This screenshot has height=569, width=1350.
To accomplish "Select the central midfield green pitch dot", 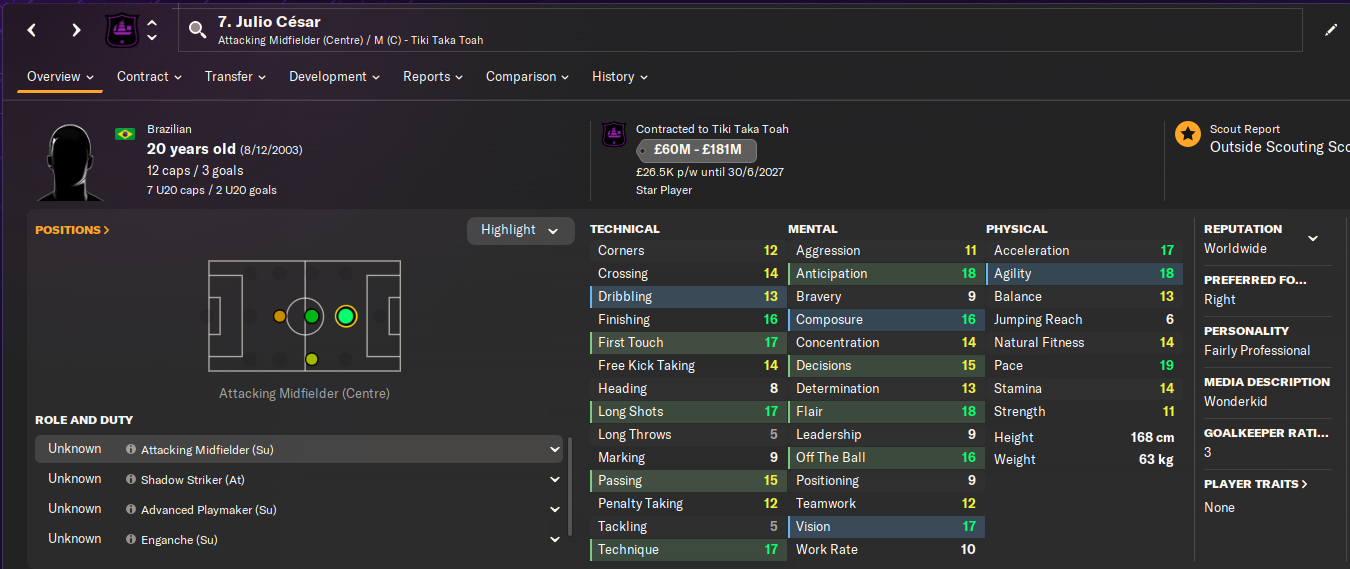I will [x=311, y=316].
